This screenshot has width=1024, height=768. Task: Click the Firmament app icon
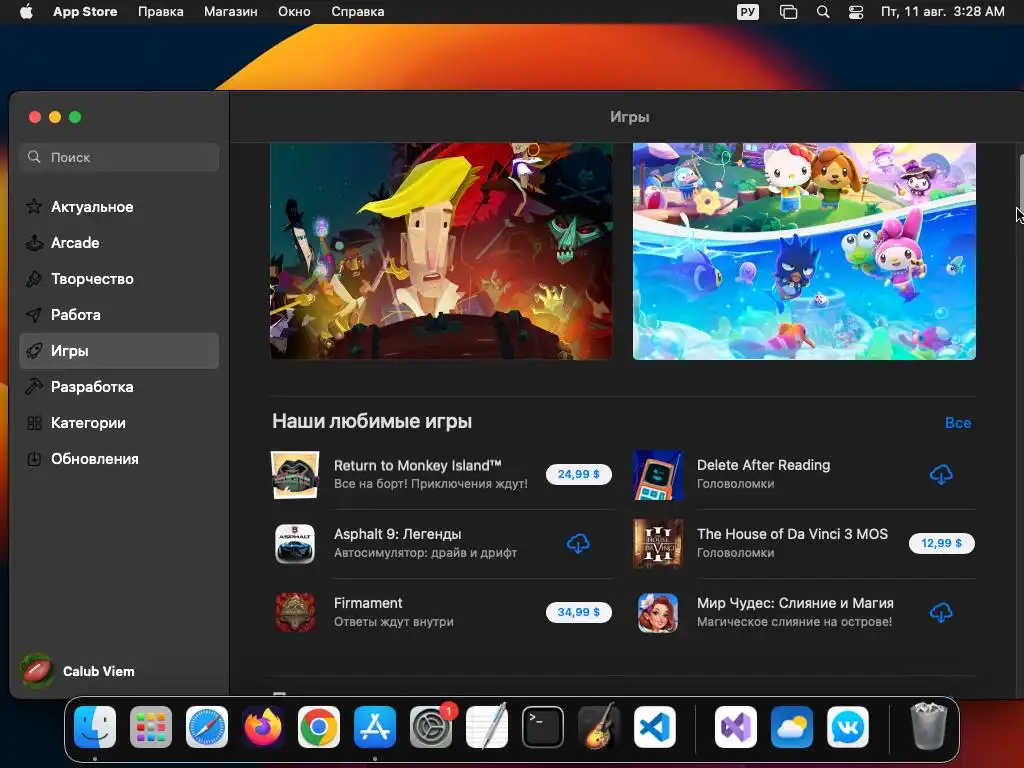(295, 612)
